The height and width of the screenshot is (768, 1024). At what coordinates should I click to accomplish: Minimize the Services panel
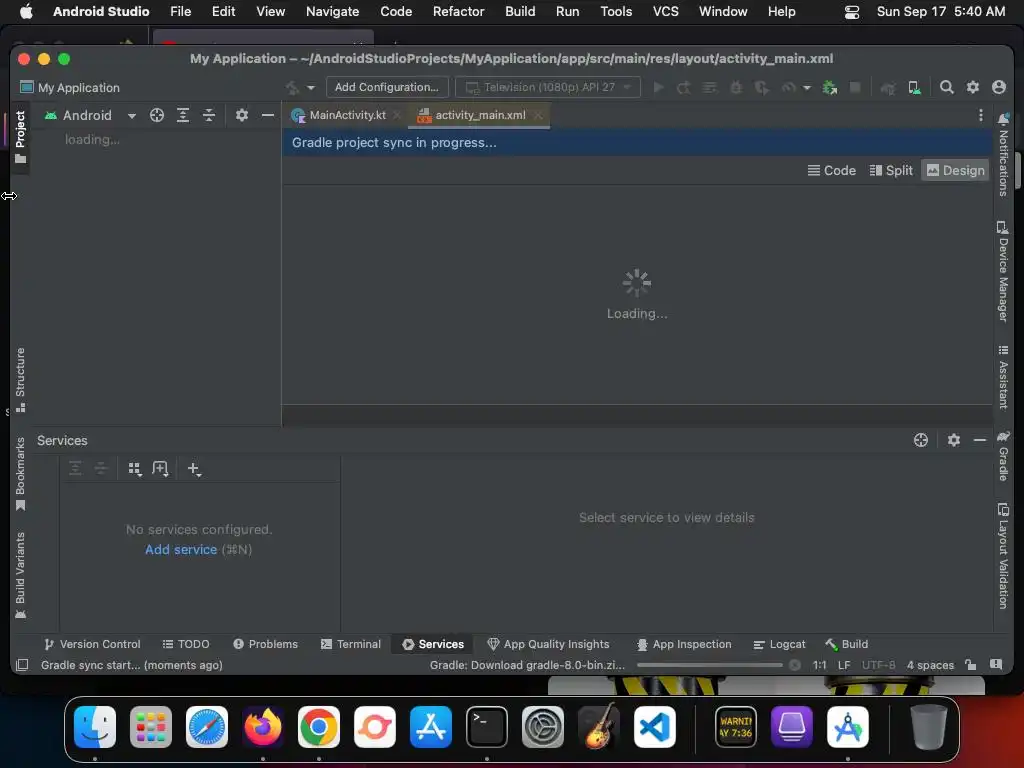pyautogui.click(x=980, y=440)
